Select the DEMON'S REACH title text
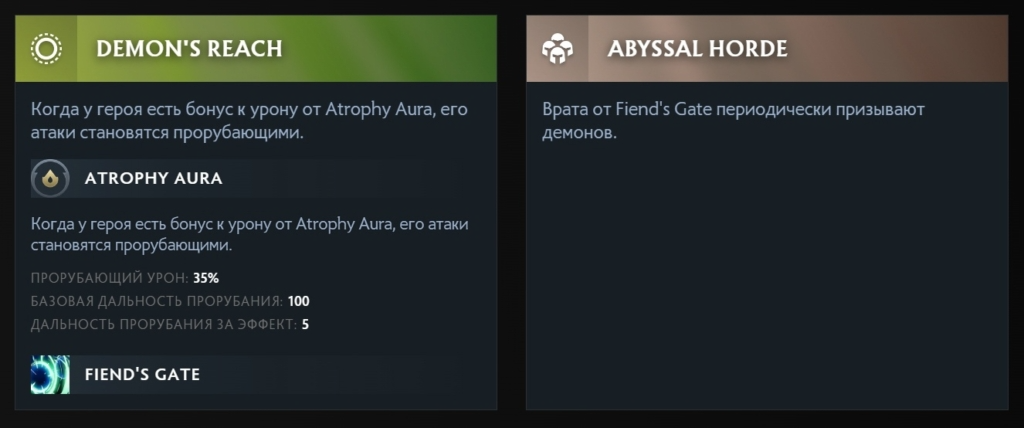The height and width of the screenshot is (428, 1024). (189, 48)
